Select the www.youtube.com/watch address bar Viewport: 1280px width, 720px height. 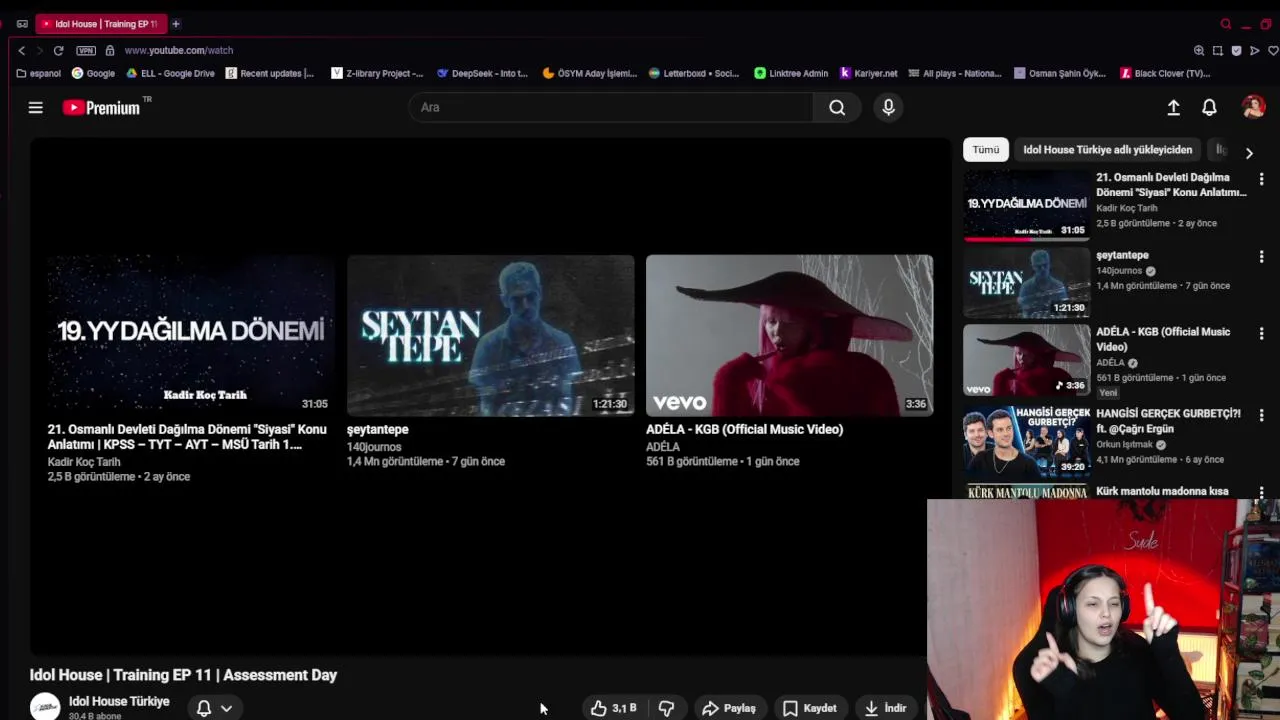click(x=179, y=50)
